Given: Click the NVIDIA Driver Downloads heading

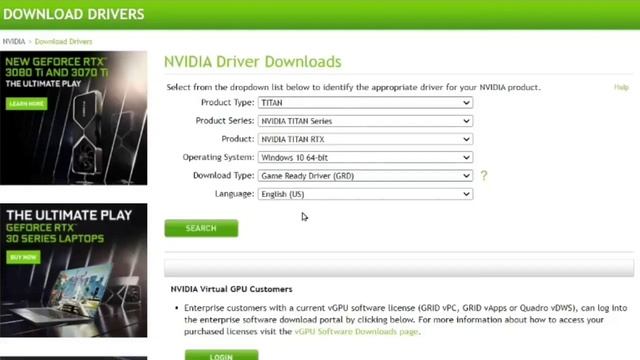Looking at the screenshot, I should 253,62.
